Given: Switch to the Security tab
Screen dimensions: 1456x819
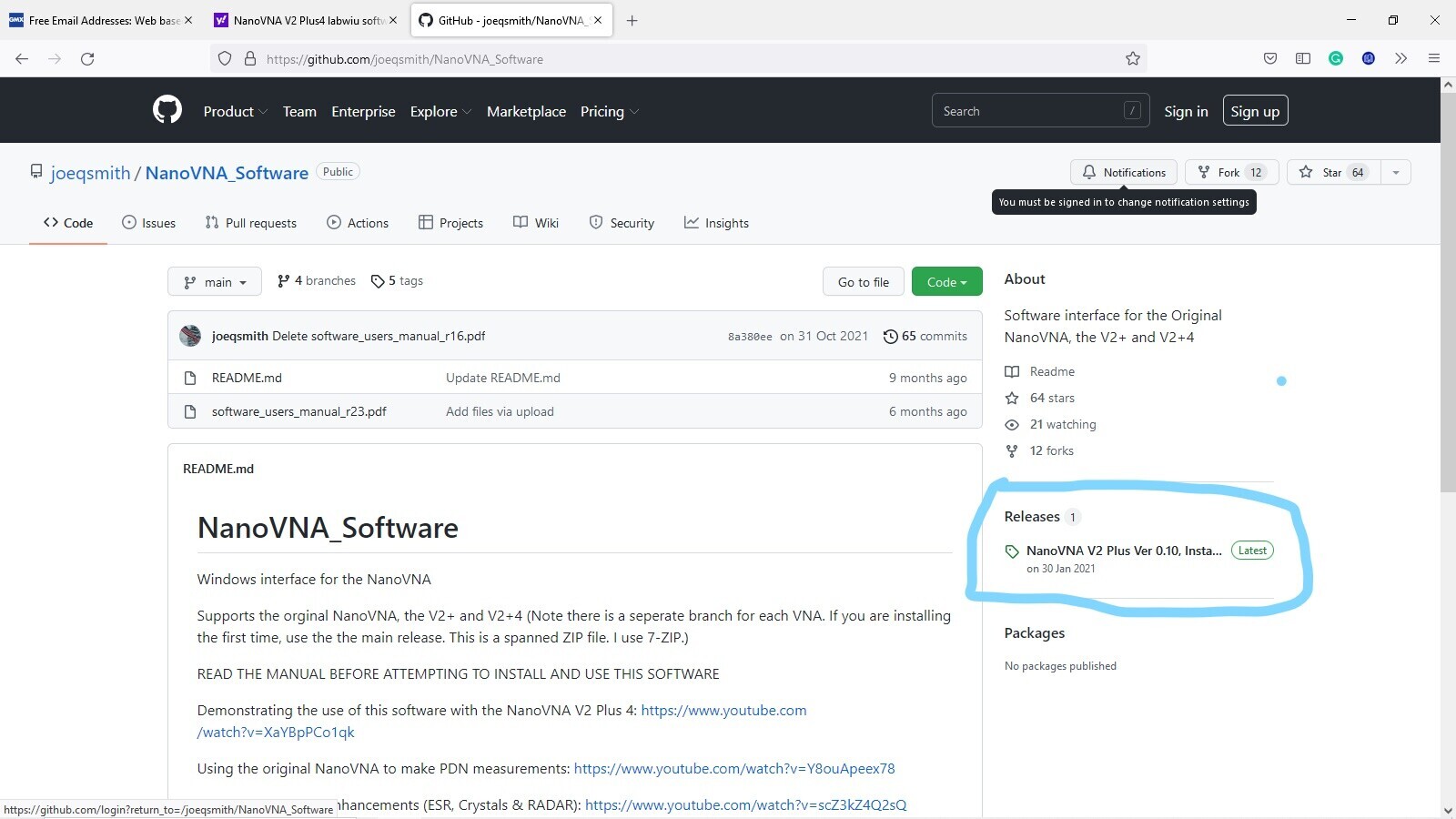Looking at the screenshot, I should pyautogui.click(x=622, y=223).
